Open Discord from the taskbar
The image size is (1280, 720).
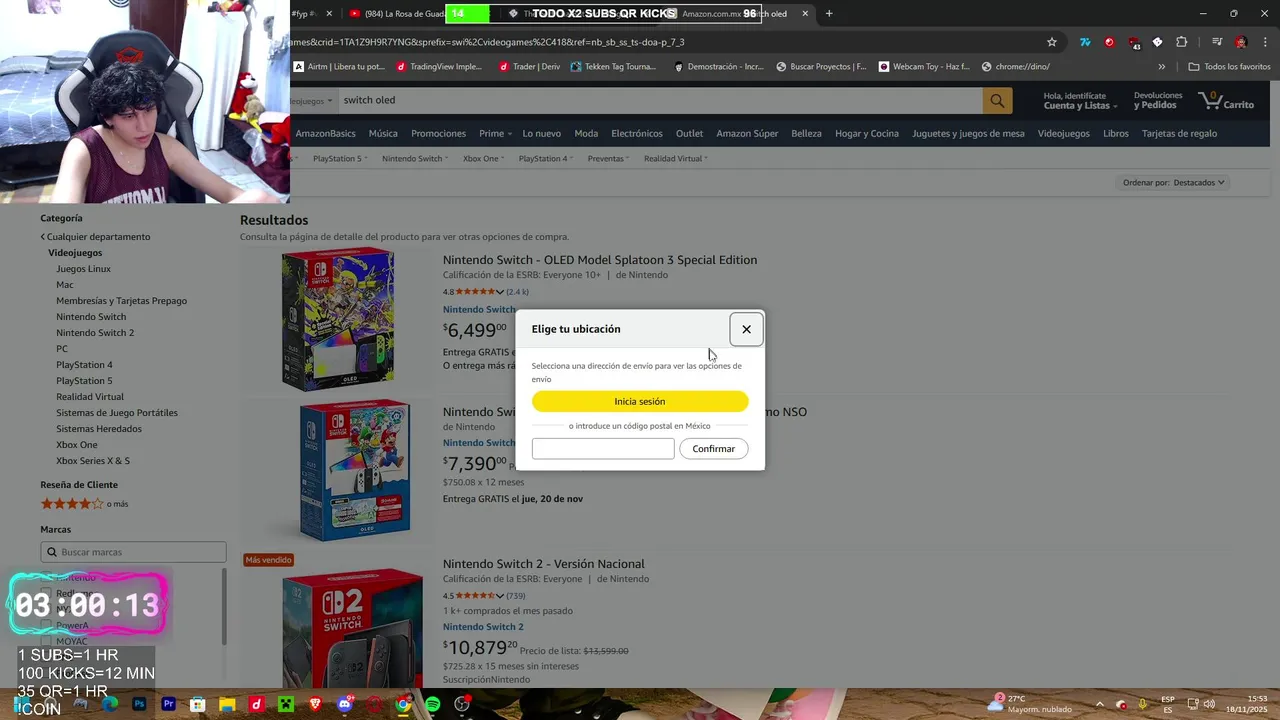(x=345, y=705)
